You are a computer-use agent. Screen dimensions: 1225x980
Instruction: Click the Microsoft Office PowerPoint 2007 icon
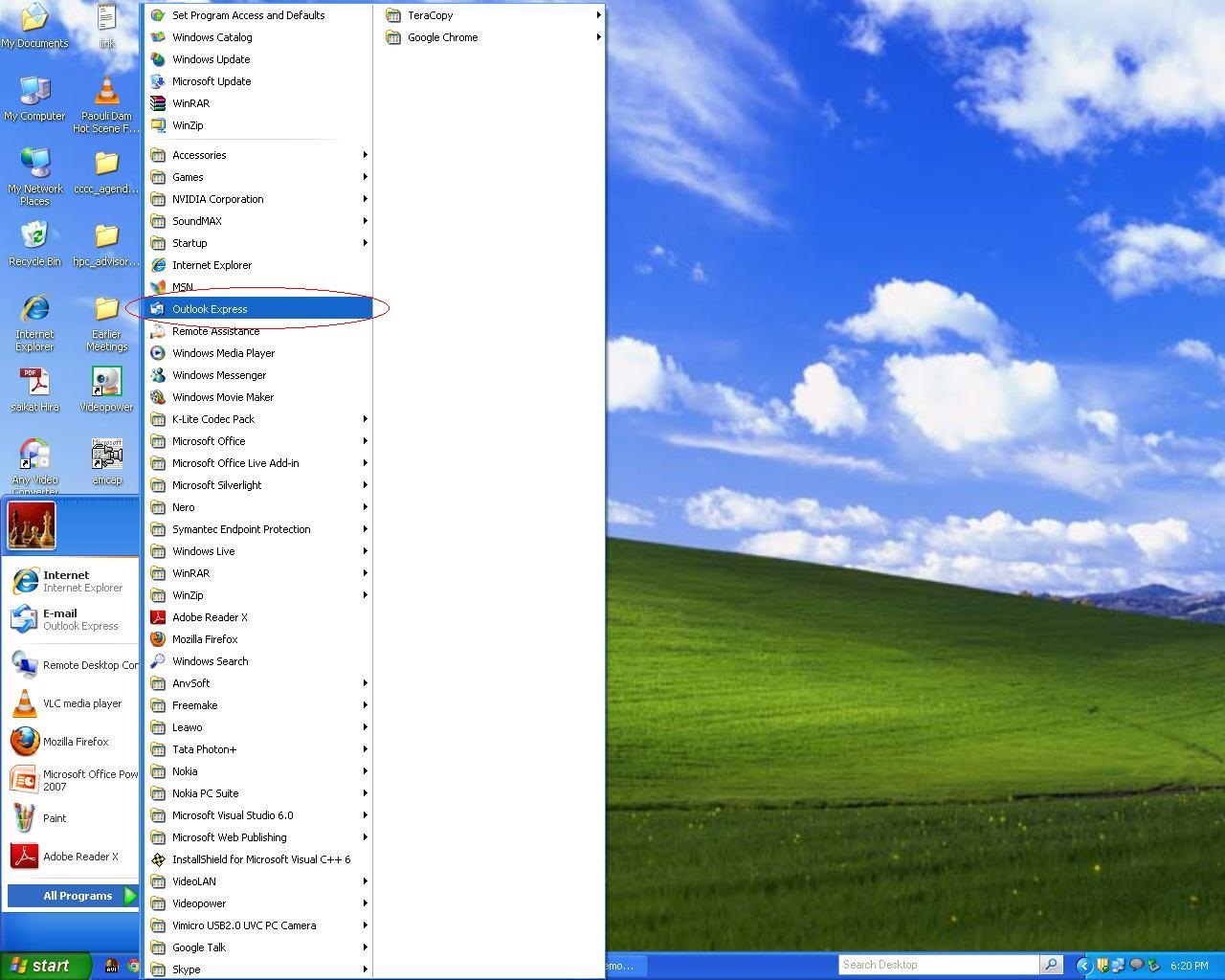coord(24,780)
